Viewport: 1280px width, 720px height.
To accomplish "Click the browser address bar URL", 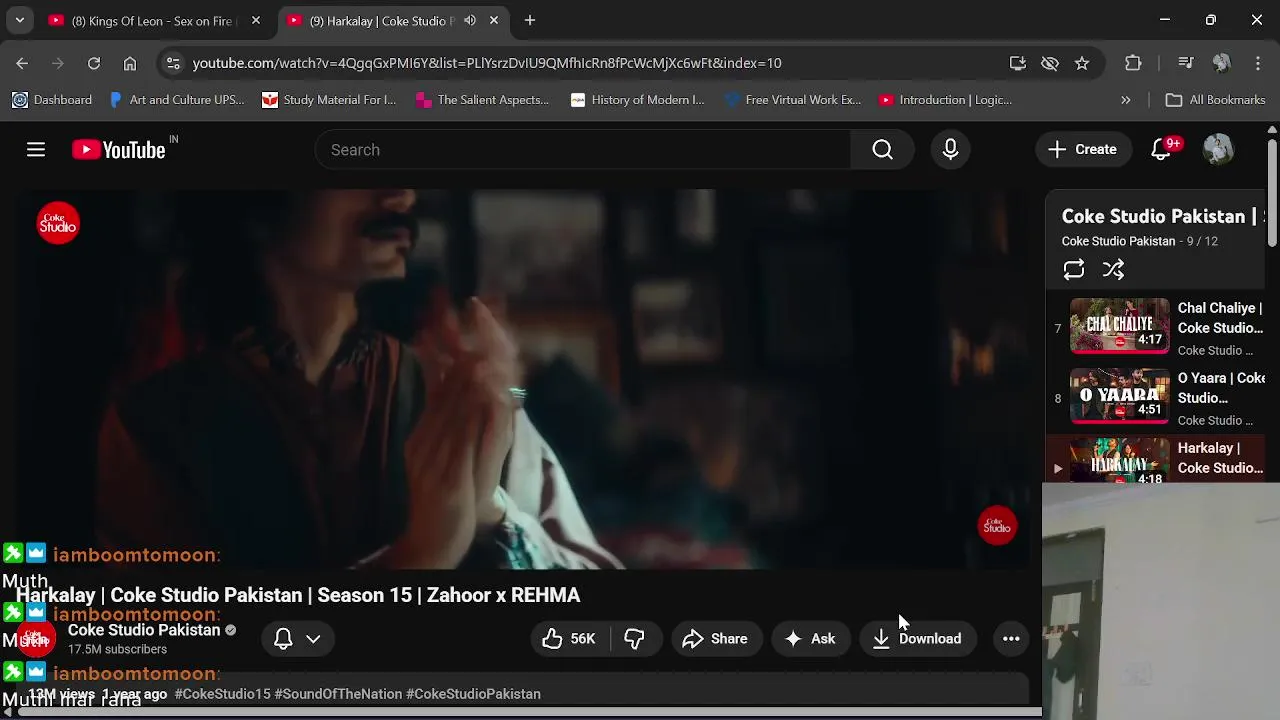I will tap(487, 63).
